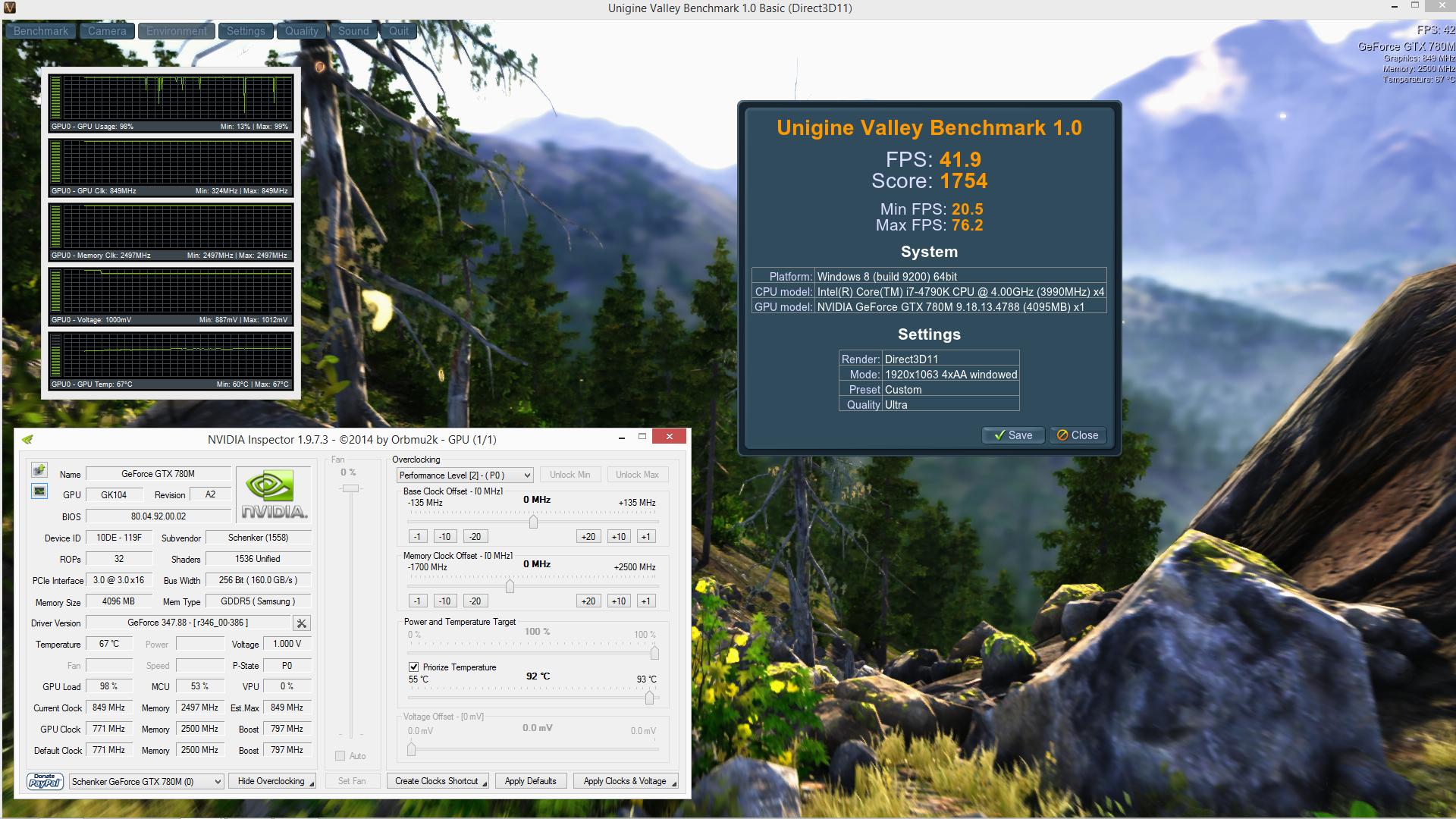Click the CPU model row in System table
Image resolution: width=1456 pixels, height=819 pixels.
(x=929, y=292)
